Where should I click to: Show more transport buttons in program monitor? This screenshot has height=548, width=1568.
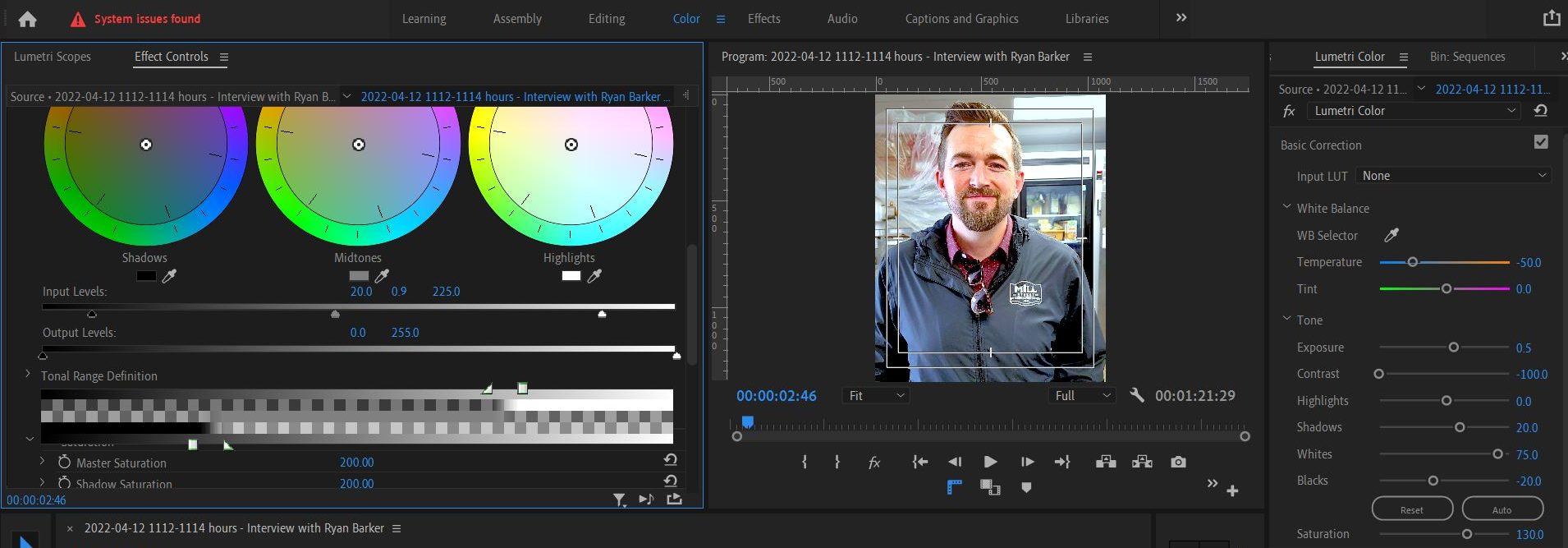(x=1212, y=483)
